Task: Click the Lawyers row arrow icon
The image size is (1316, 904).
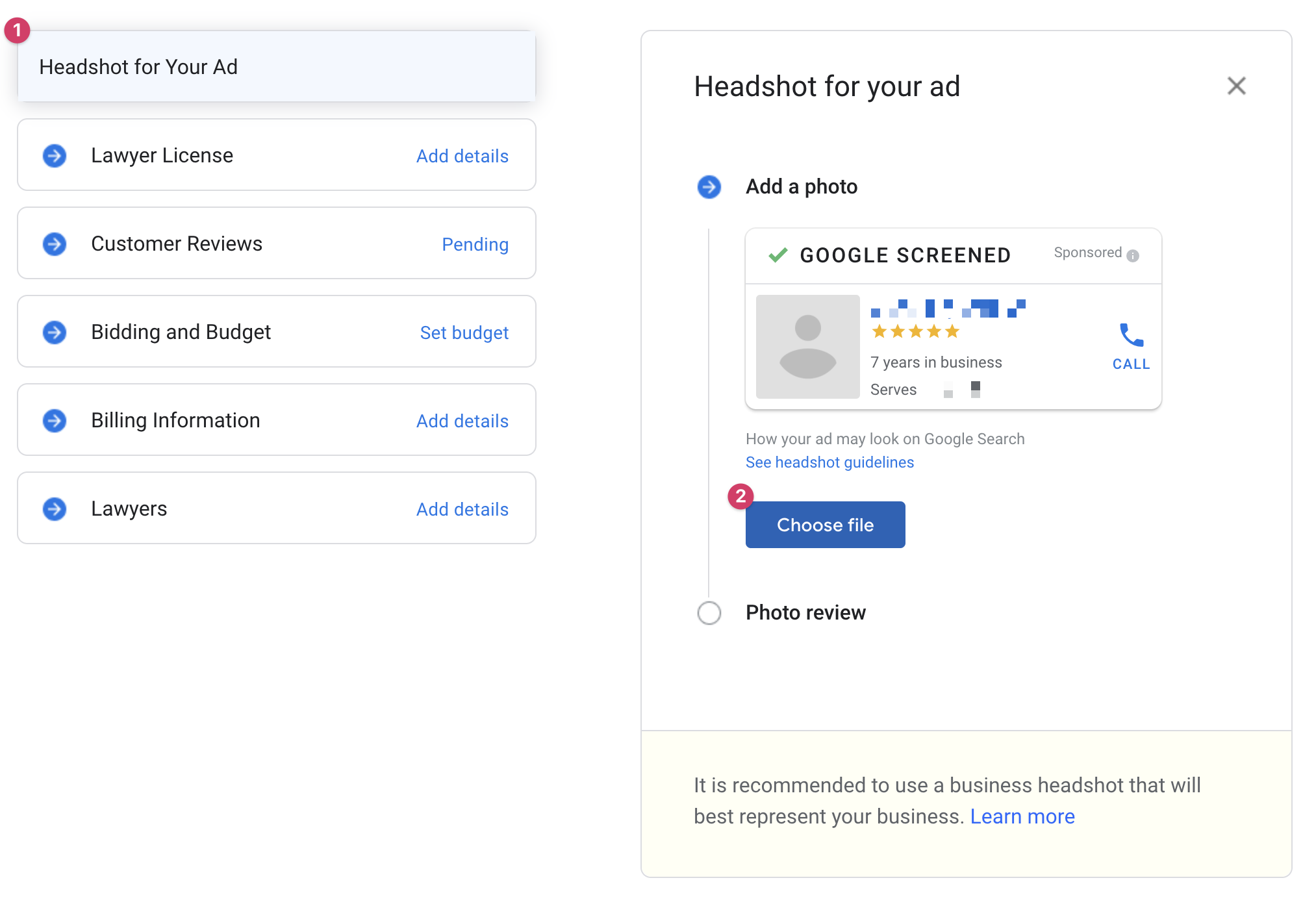Action: pyautogui.click(x=55, y=509)
